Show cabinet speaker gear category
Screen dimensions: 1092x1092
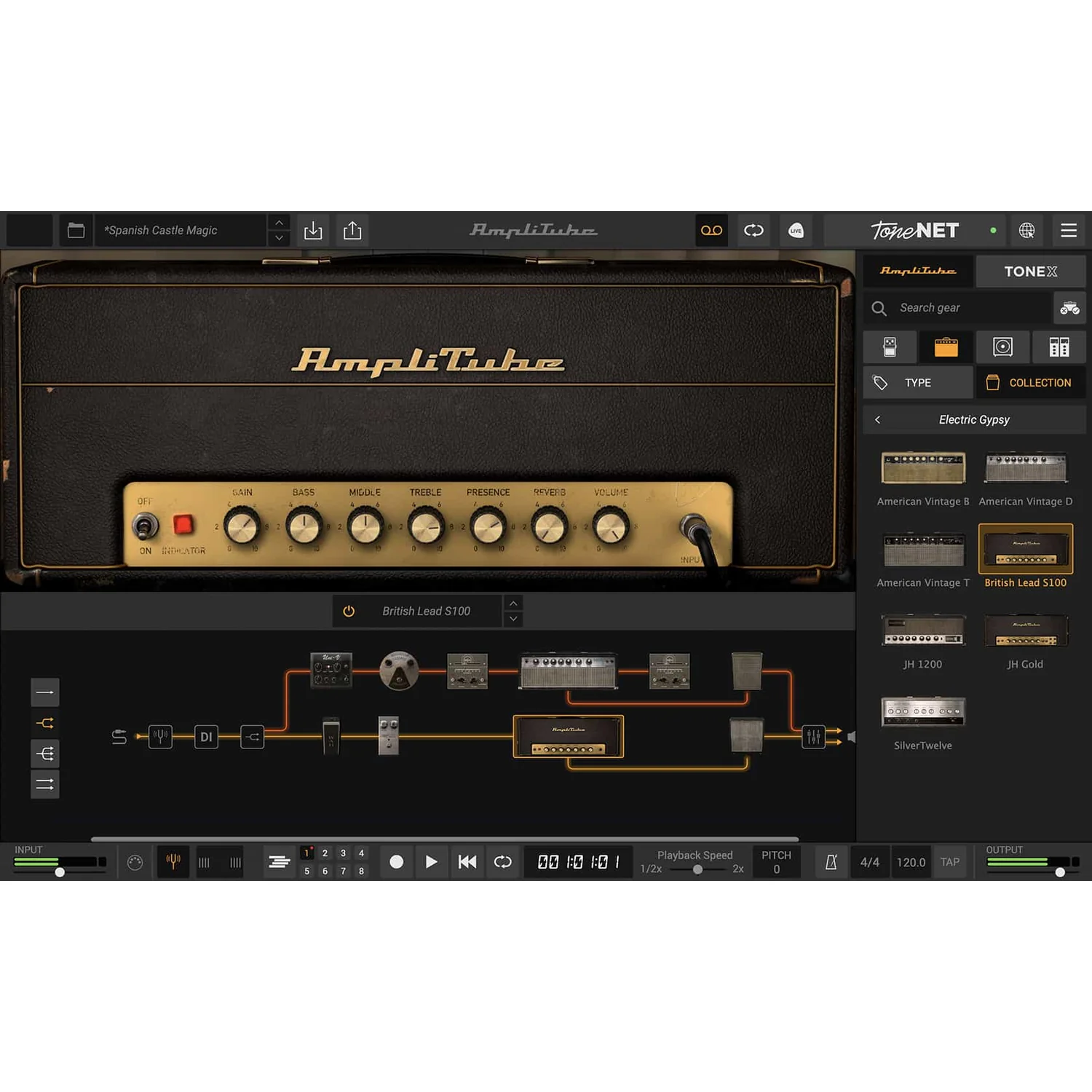1002,347
